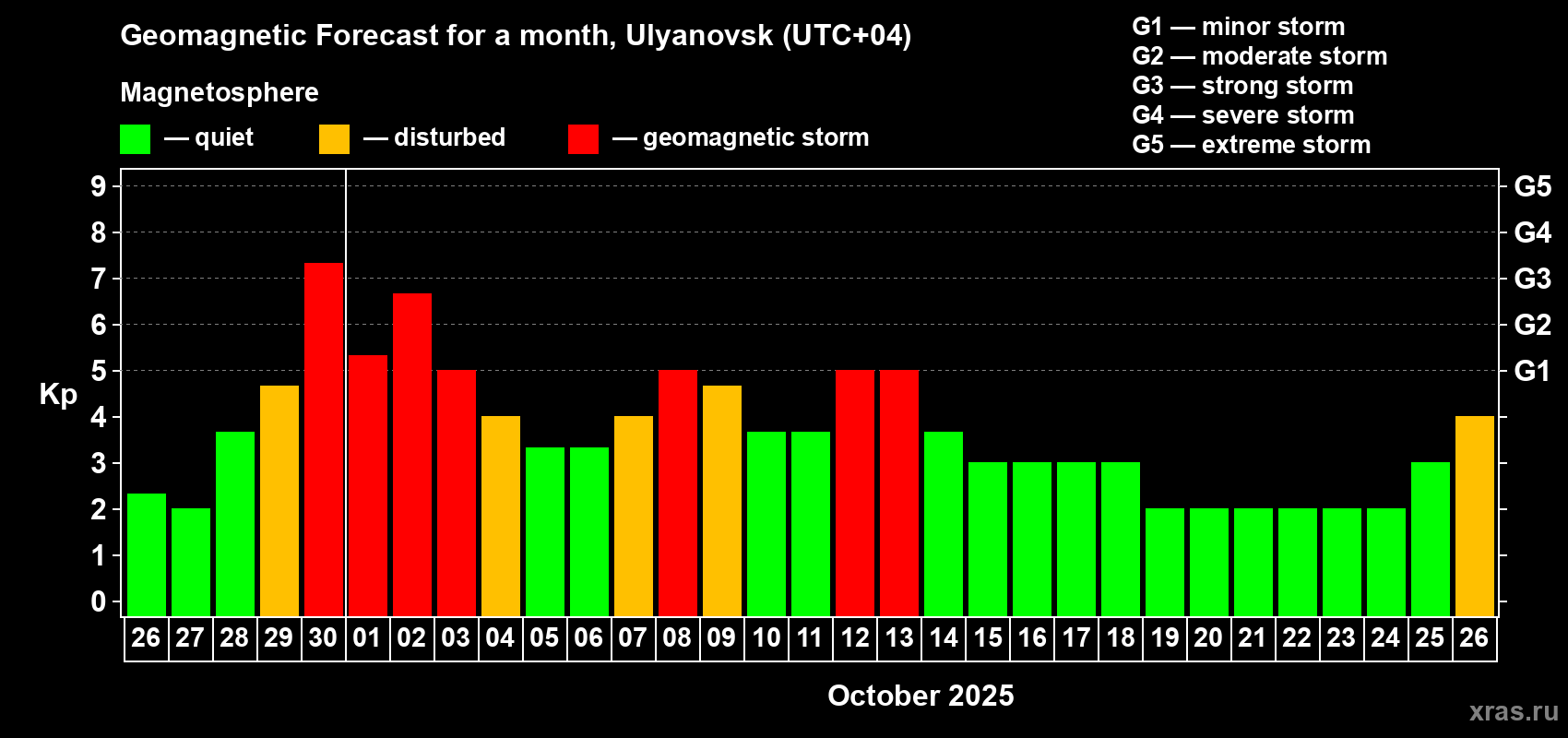The height and width of the screenshot is (738, 1568).
Task: Select the orange bar for October 04
Action: coord(501,517)
